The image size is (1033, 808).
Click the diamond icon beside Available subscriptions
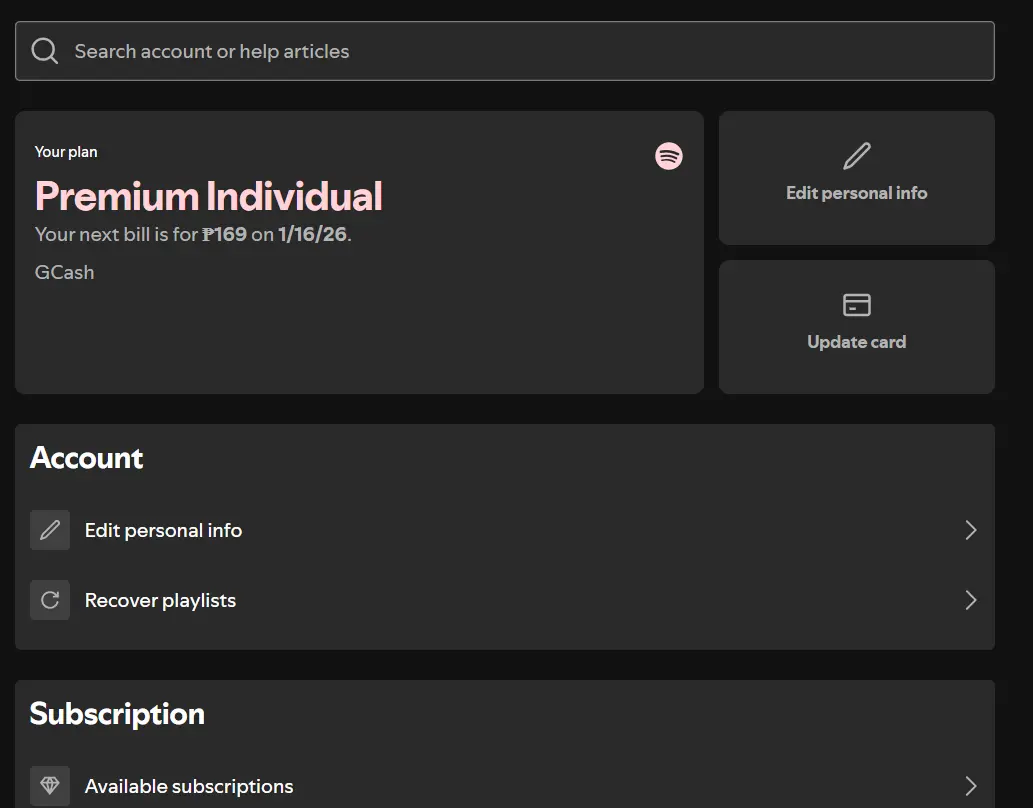[x=50, y=786]
